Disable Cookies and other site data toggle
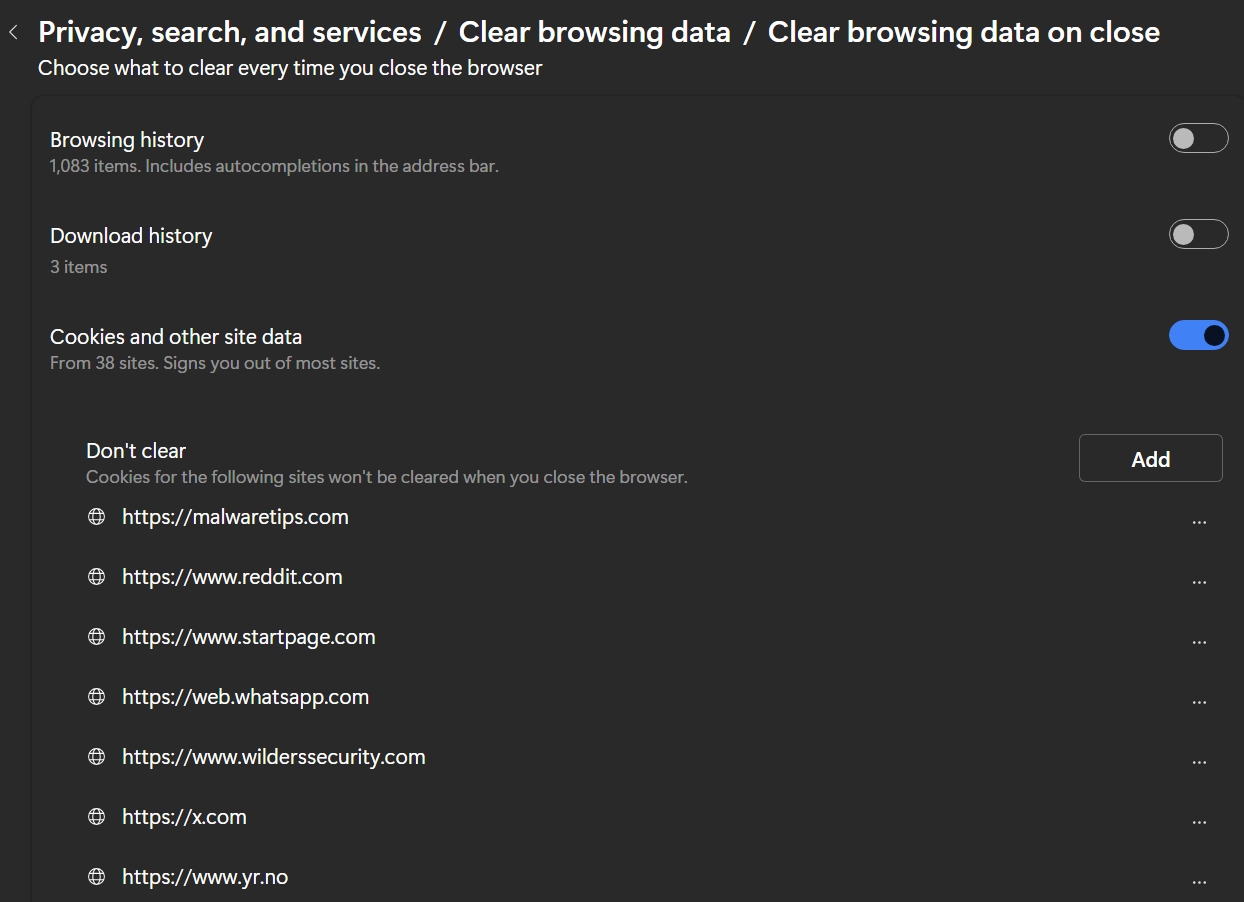The height and width of the screenshot is (902, 1244). tap(1198, 335)
